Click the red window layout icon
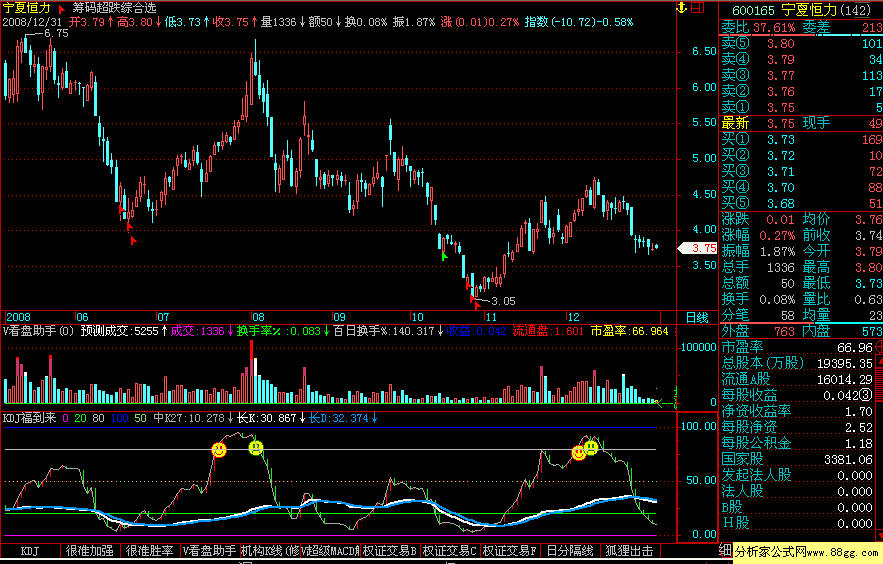This screenshot has width=883, height=564. point(698,7)
